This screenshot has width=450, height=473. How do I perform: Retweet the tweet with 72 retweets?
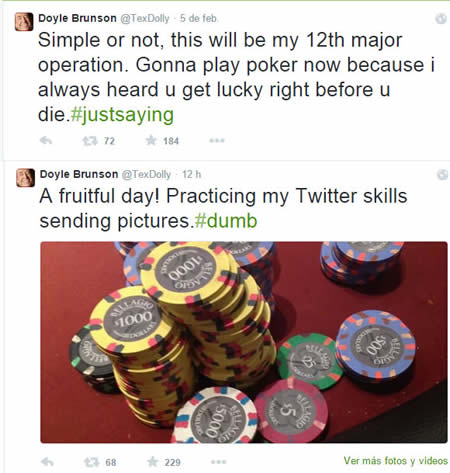point(90,141)
